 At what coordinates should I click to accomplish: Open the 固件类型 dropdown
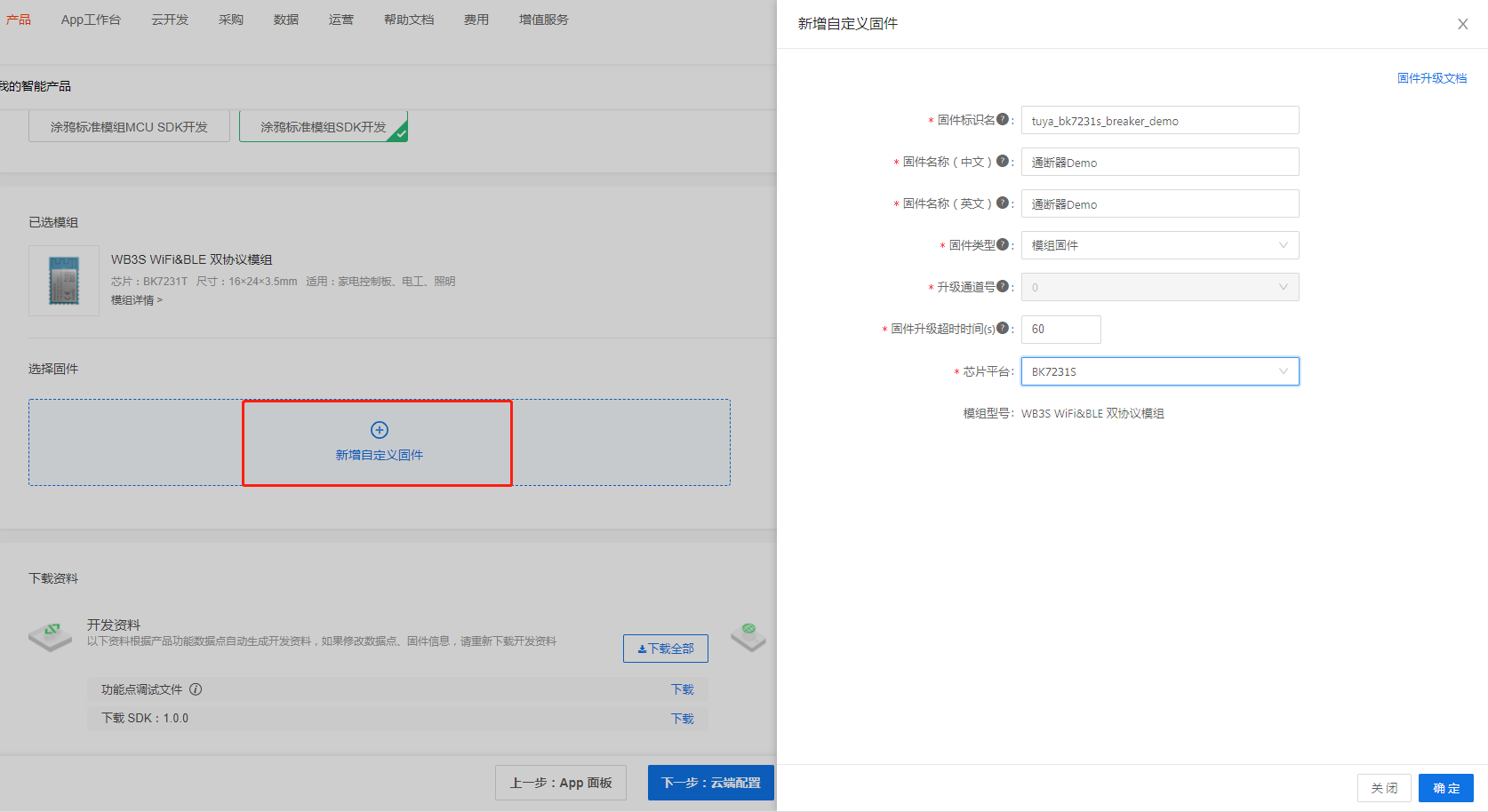click(x=1160, y=245)
